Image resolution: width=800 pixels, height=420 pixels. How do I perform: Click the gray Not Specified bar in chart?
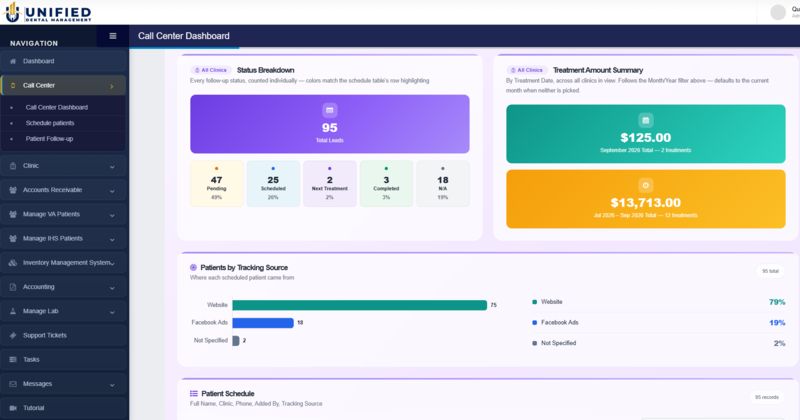pos(236,340)
